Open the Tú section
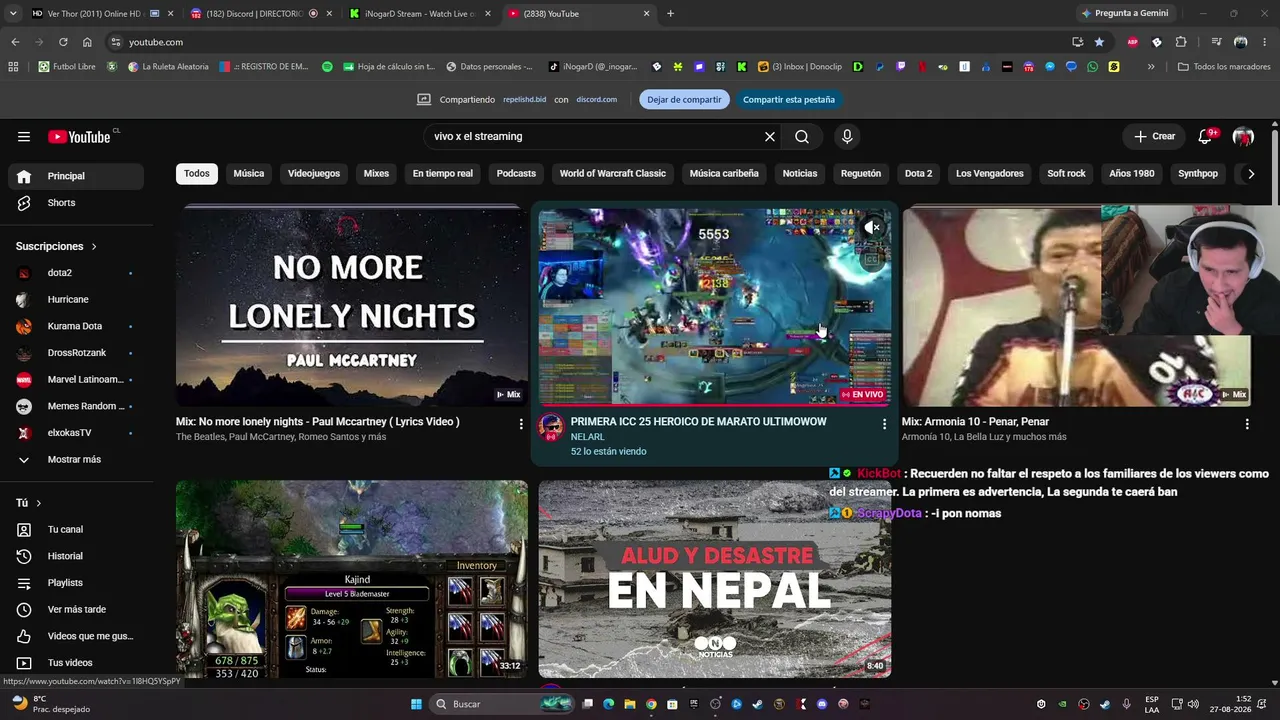 pos(29,503)
